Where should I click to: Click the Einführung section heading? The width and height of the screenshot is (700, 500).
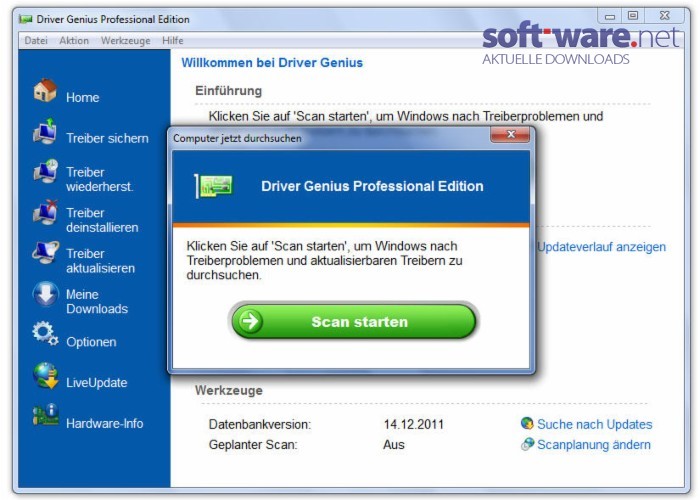[228, 91]
